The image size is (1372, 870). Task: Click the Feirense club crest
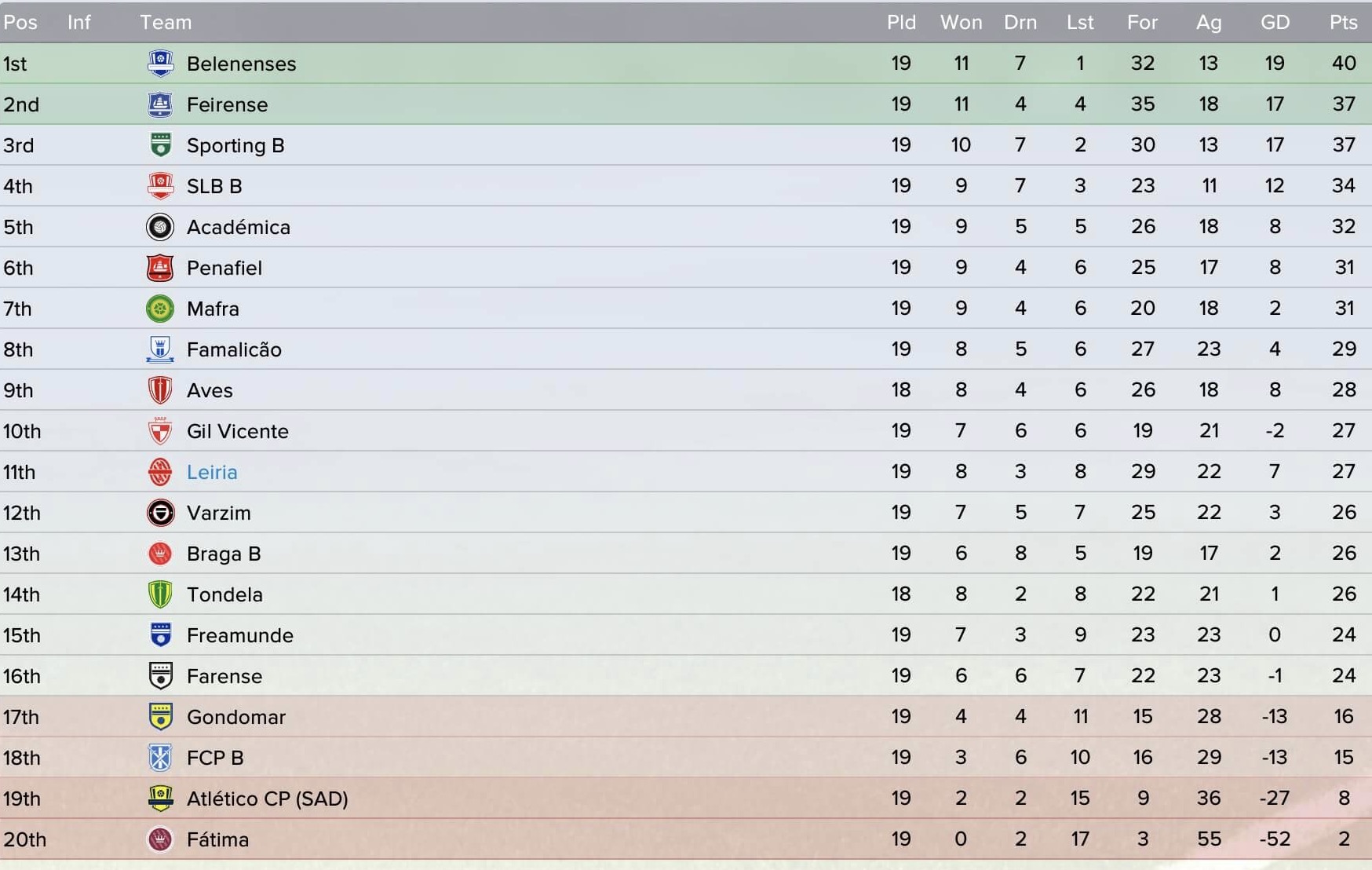(x=160, y=104)
